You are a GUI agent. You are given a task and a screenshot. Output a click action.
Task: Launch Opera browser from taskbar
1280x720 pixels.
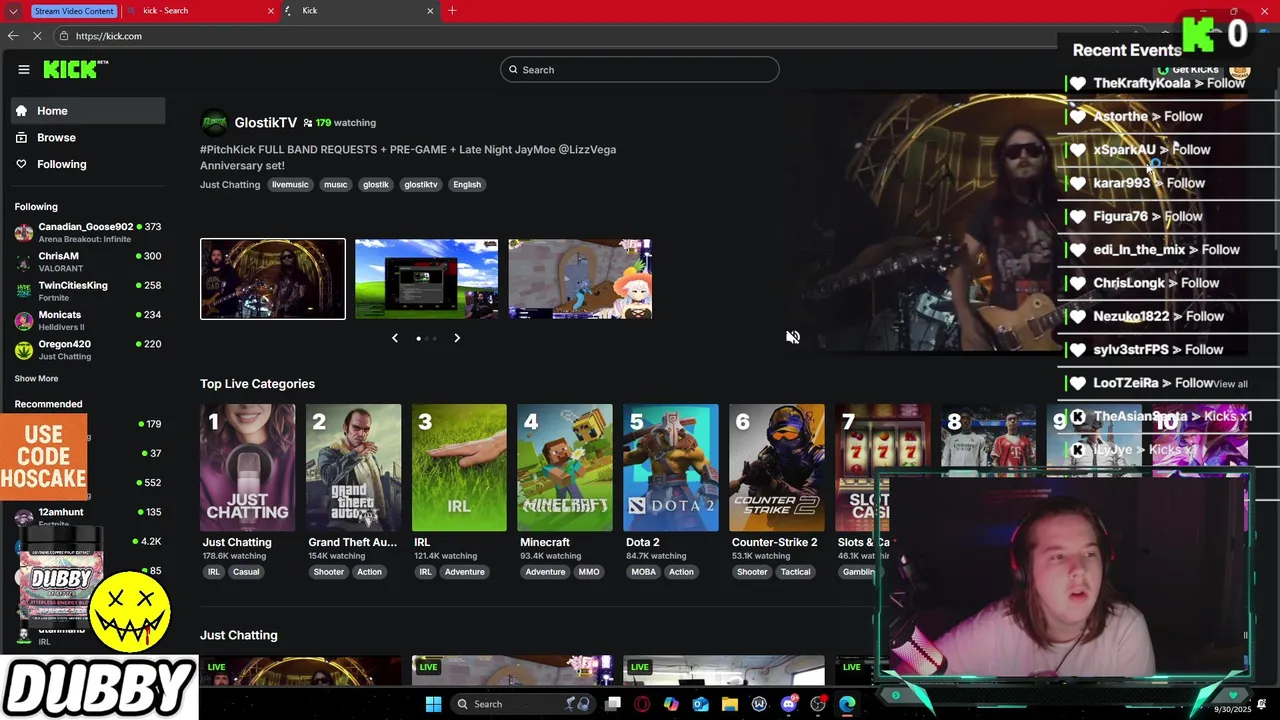pyautogui.click(x=642, y=704)
